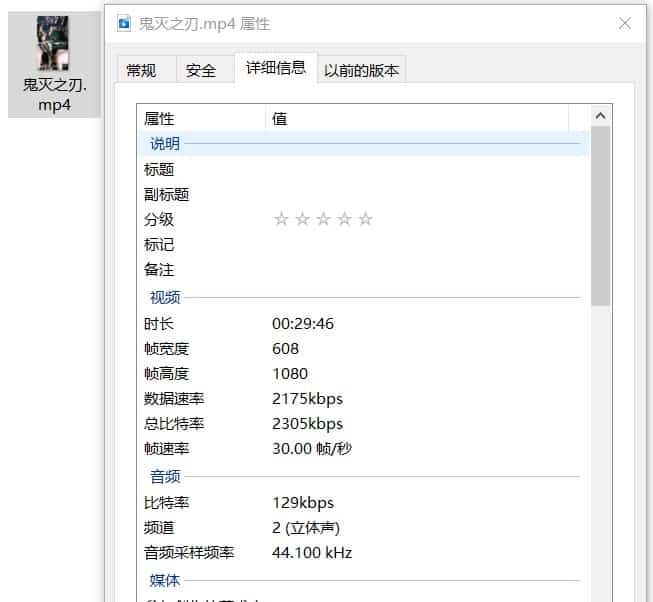Give the file five stars
653x602 pixels.
pos(365,219)
